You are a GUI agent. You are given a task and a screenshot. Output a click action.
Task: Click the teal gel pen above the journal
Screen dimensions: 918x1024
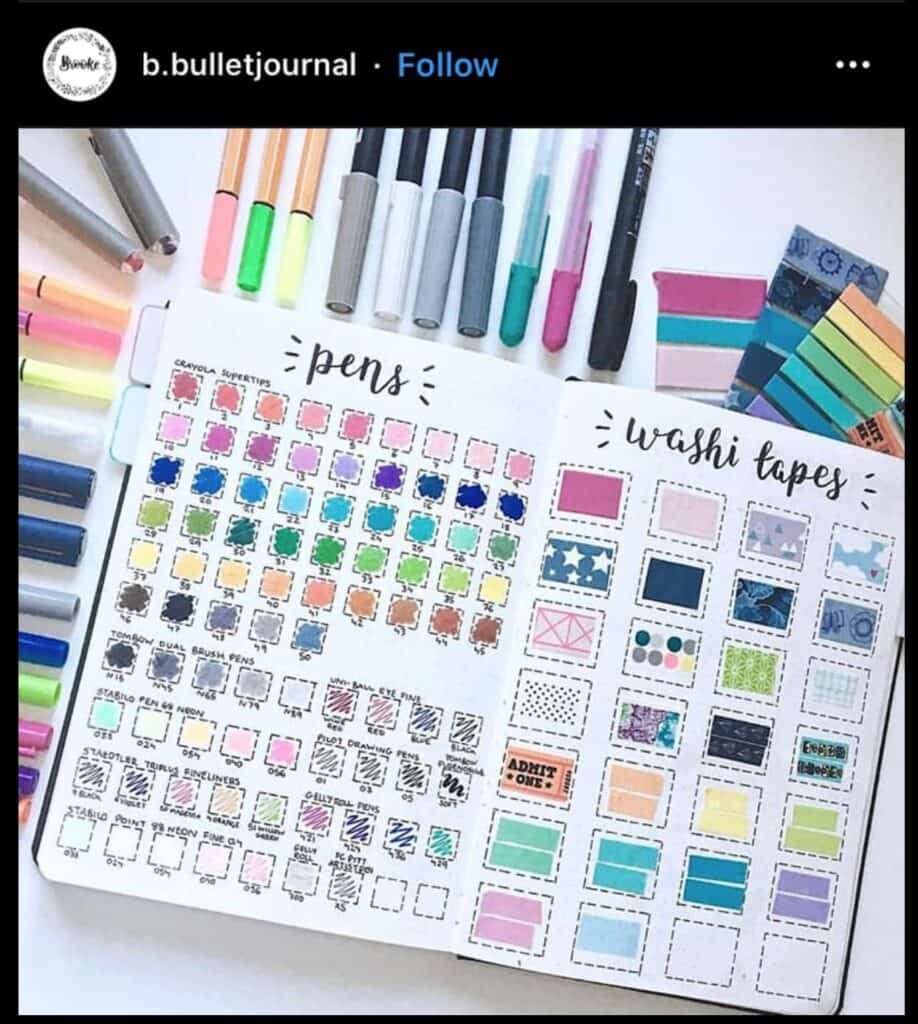(x=528, y=238)
